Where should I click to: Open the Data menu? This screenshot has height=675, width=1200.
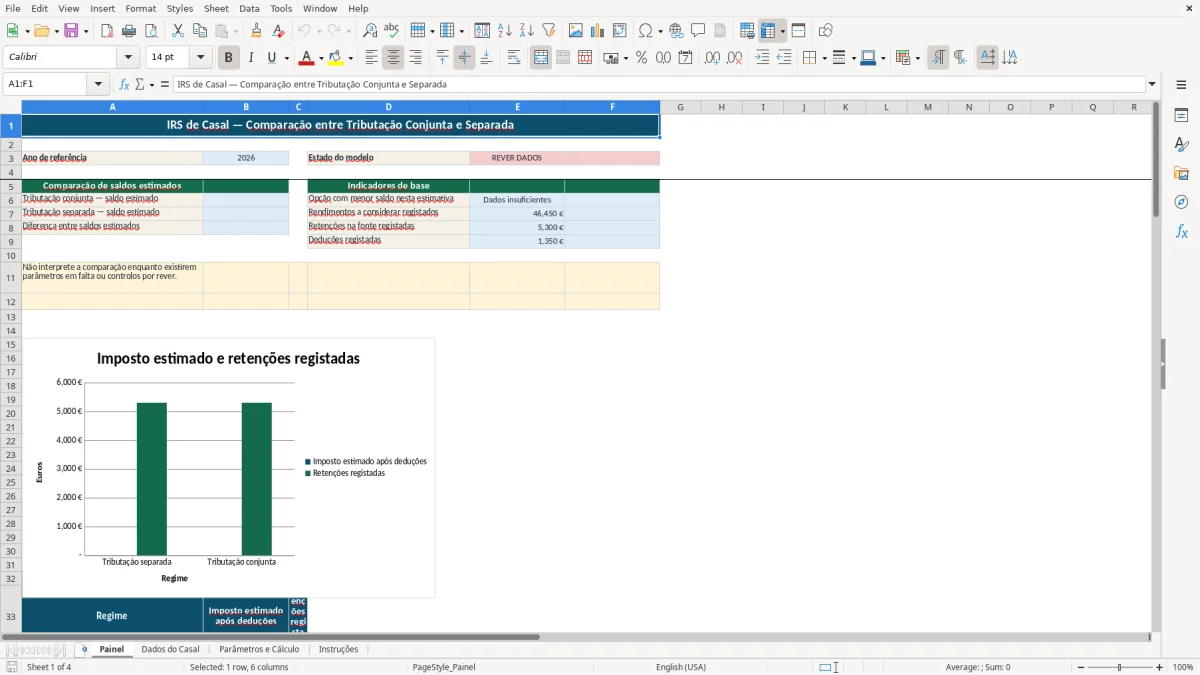[x=249, y=8]
